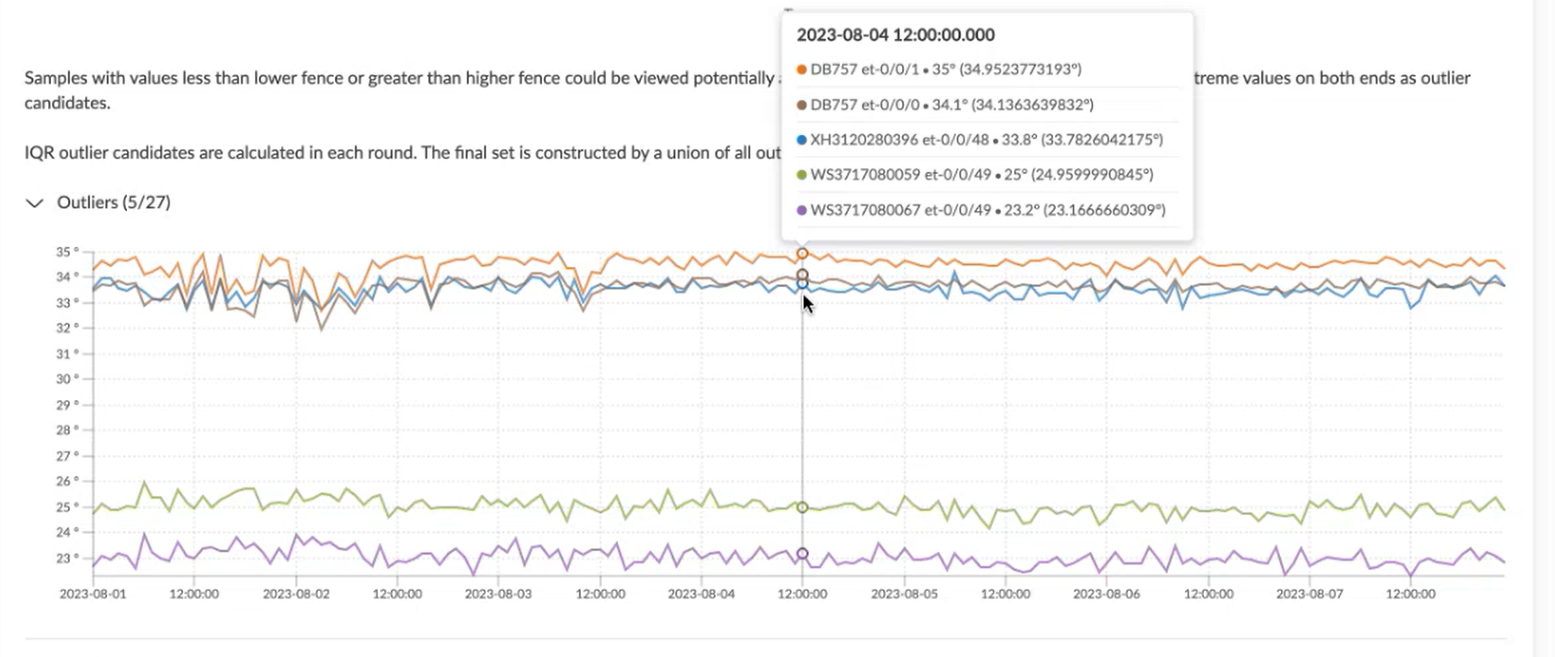
Task: Click the 2023-08-03 x-axis date label
Action: [x=498, y=593]
